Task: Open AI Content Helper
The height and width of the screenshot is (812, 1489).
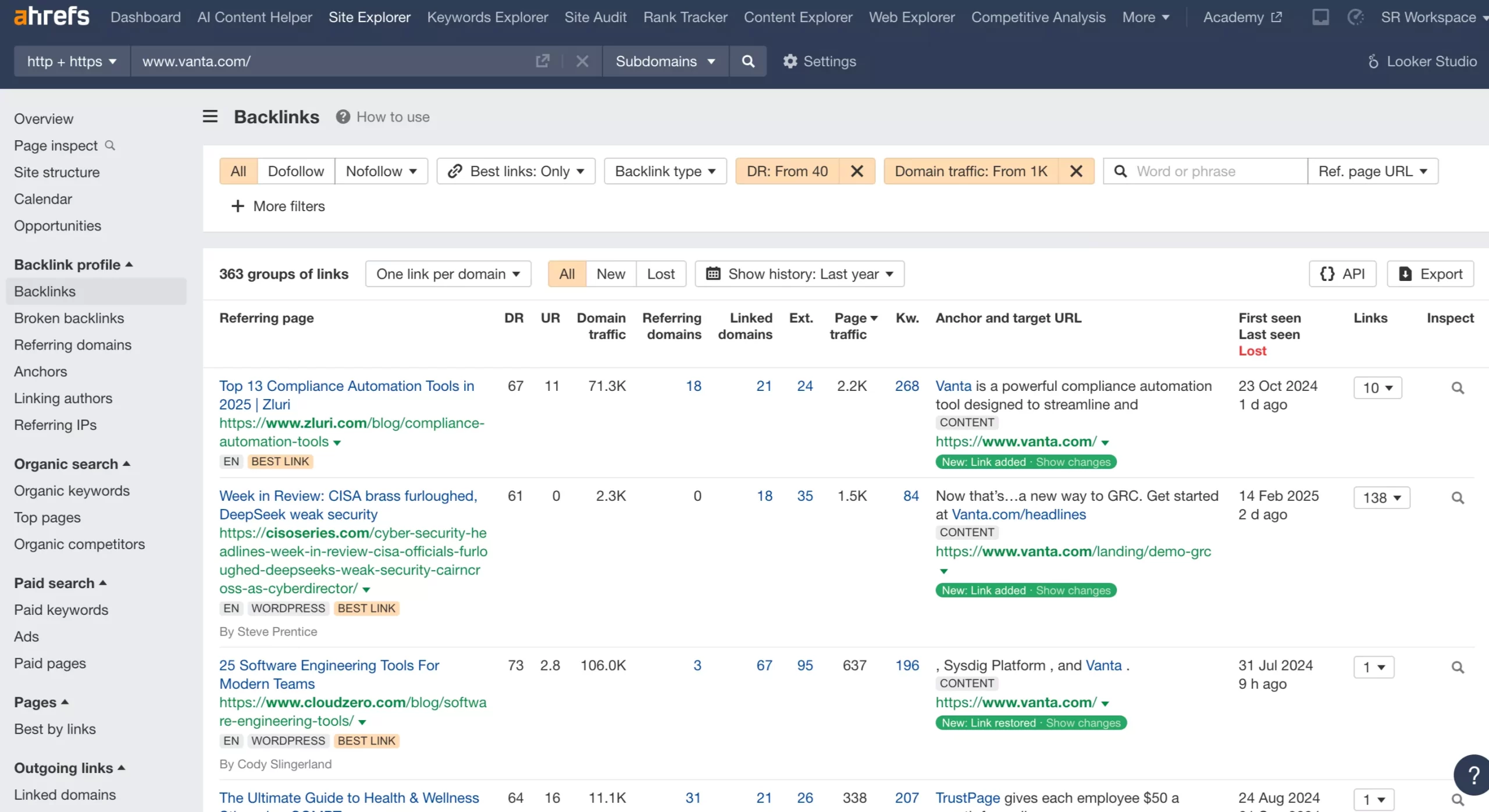Action: 255,17
